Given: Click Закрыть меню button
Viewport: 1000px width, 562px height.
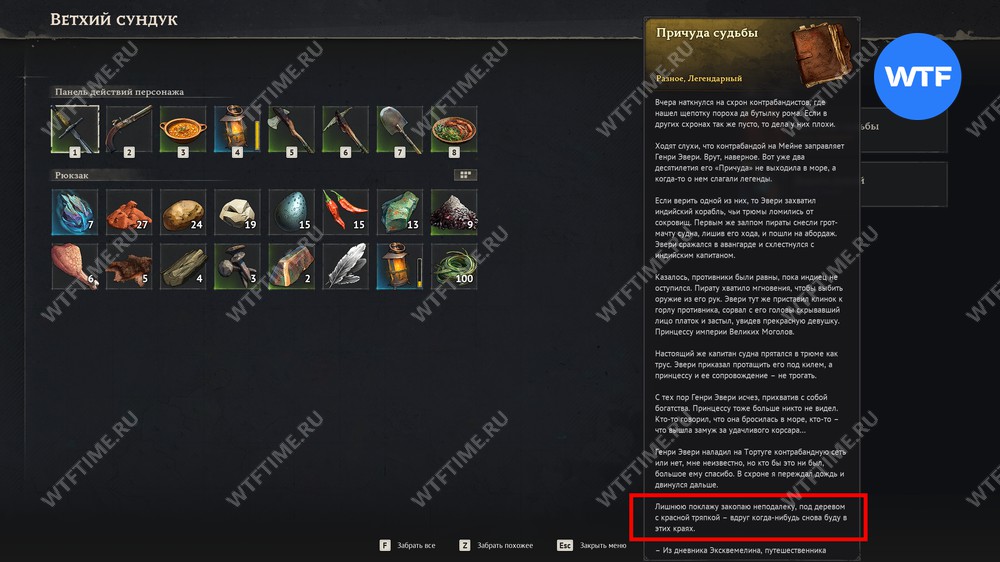Looking at the screenshot, I should pyautogui.click(x=592, y=545).
